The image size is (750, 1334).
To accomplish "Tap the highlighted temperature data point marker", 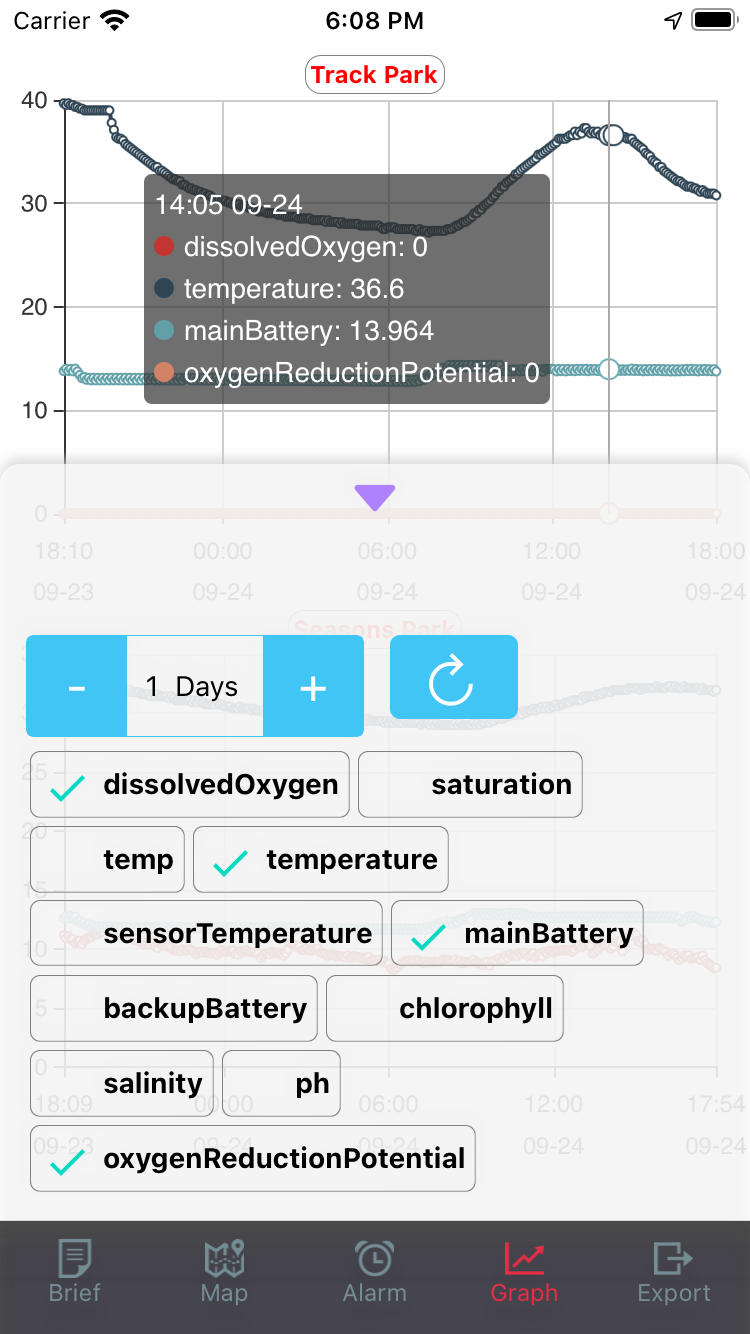I will click(x=613, y=136).
